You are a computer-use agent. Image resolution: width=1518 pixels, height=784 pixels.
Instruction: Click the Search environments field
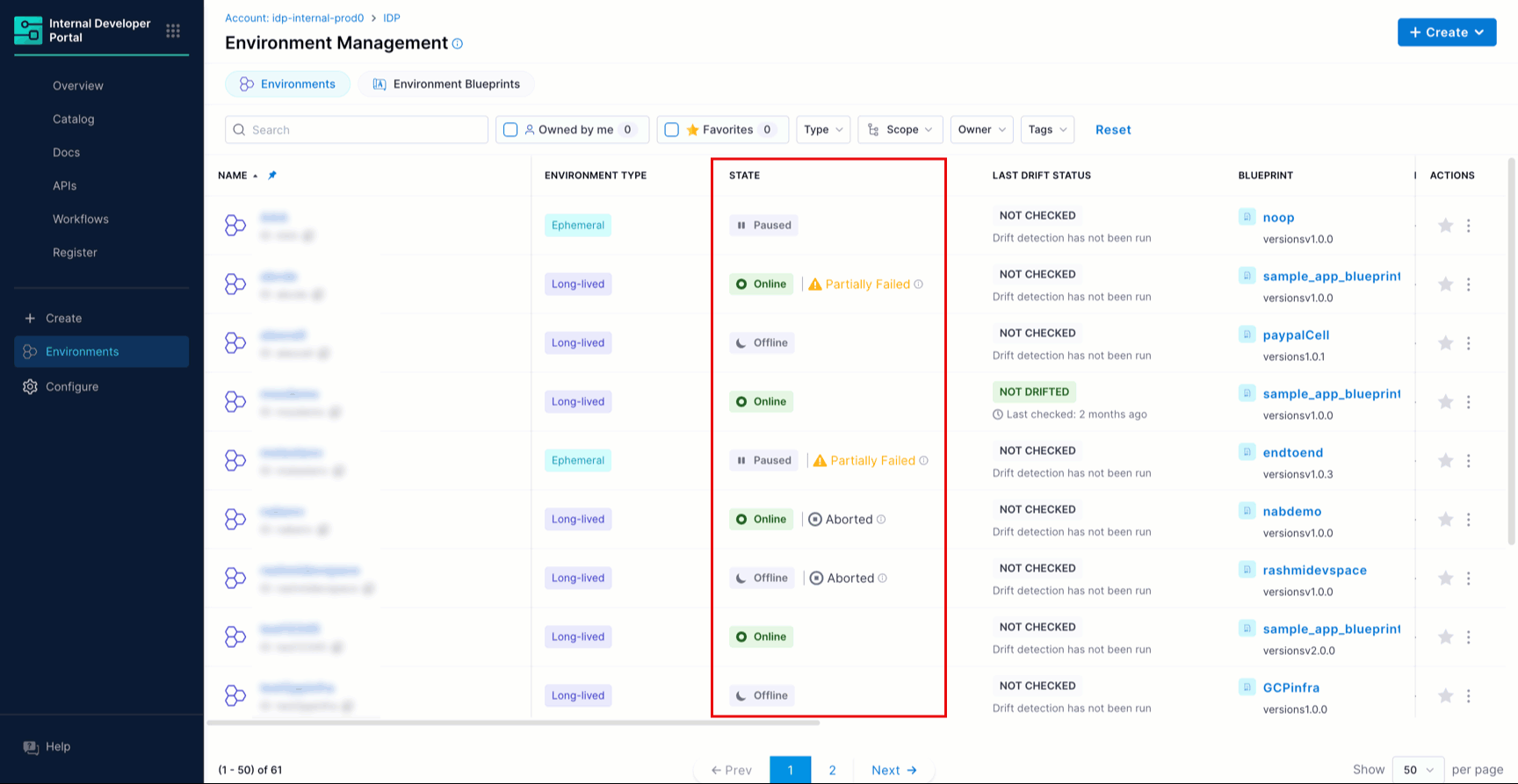click(x=357, y=130)
